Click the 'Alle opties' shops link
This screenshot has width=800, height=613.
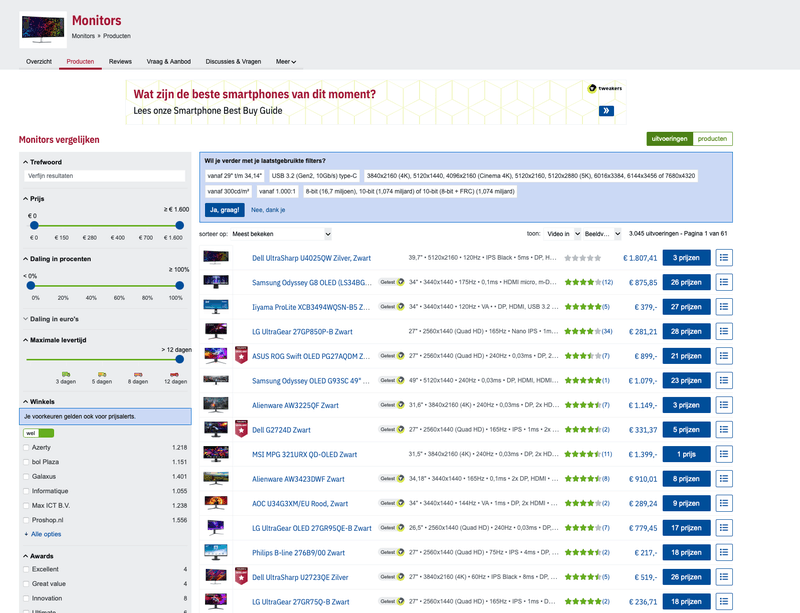[46, 534]
